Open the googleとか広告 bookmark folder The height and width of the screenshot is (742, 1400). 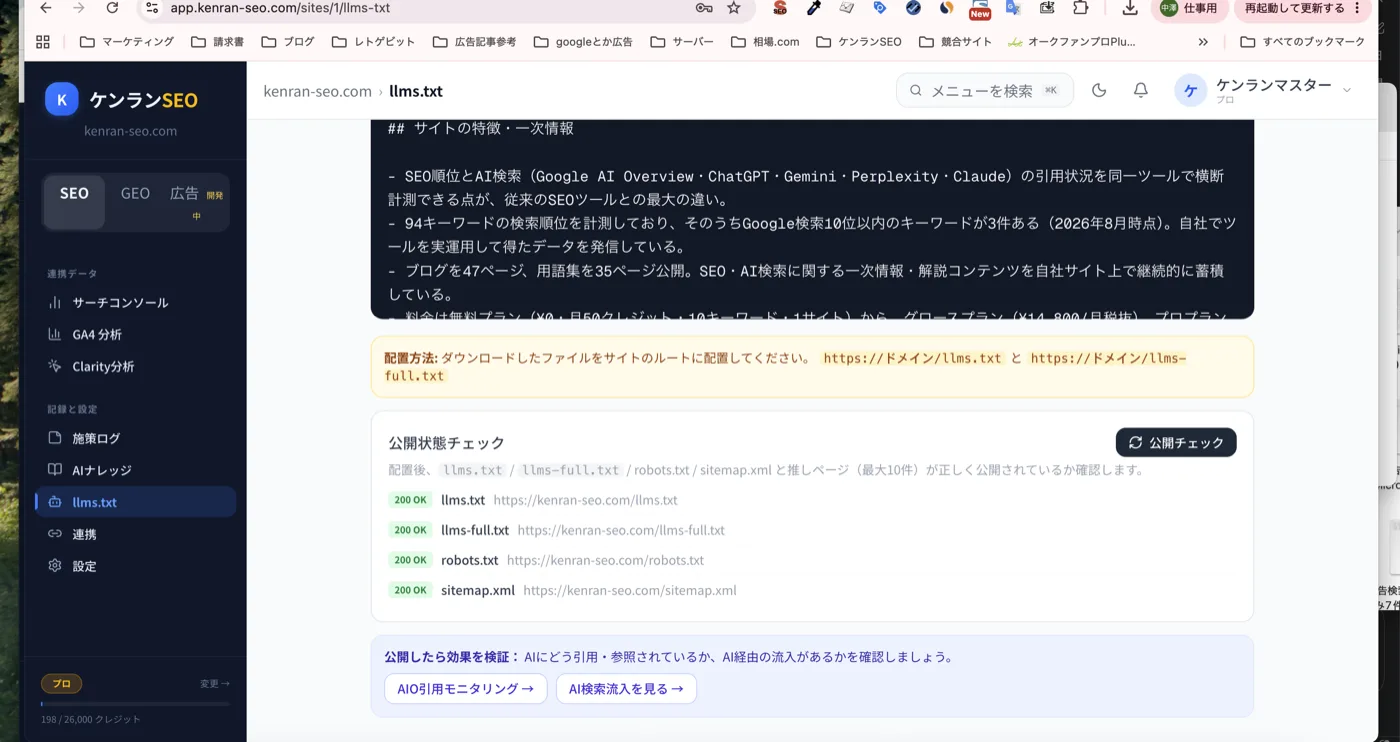pyautogui.click(x=584, y=42)
